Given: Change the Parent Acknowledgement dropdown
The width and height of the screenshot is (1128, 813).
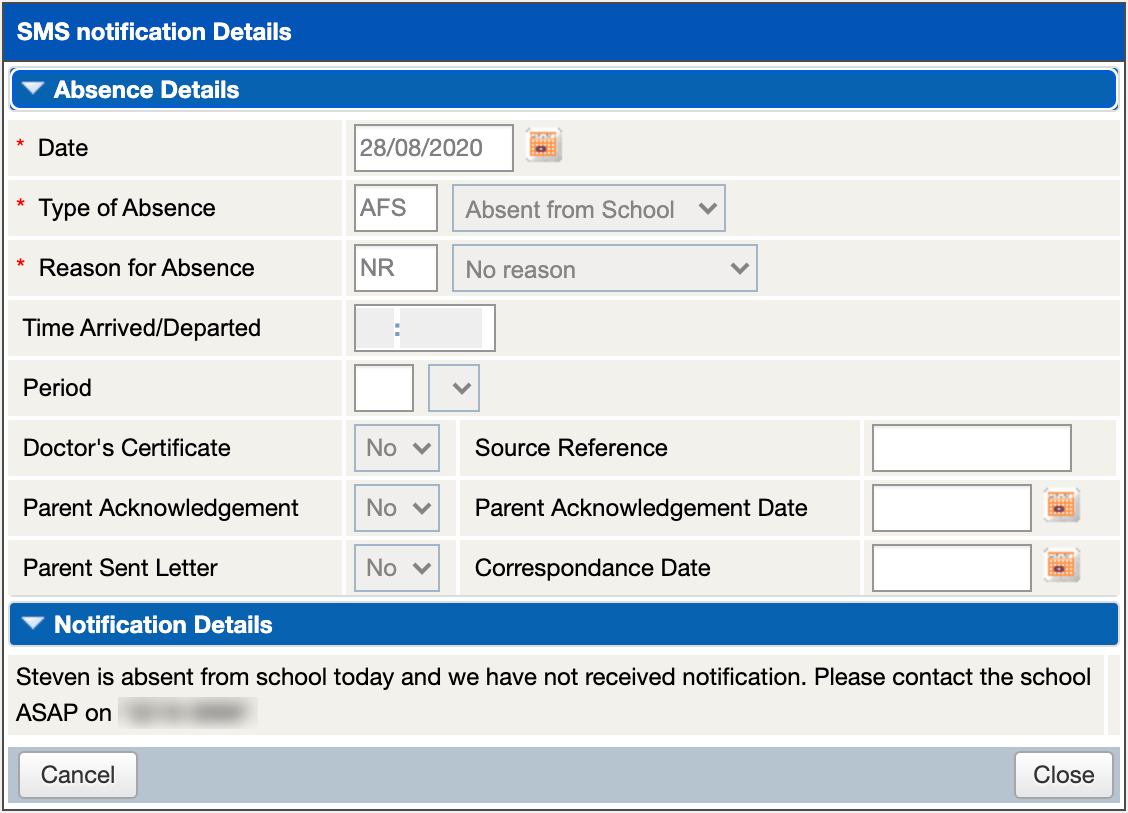Looking at the screenshot, I should coord(397,508).
